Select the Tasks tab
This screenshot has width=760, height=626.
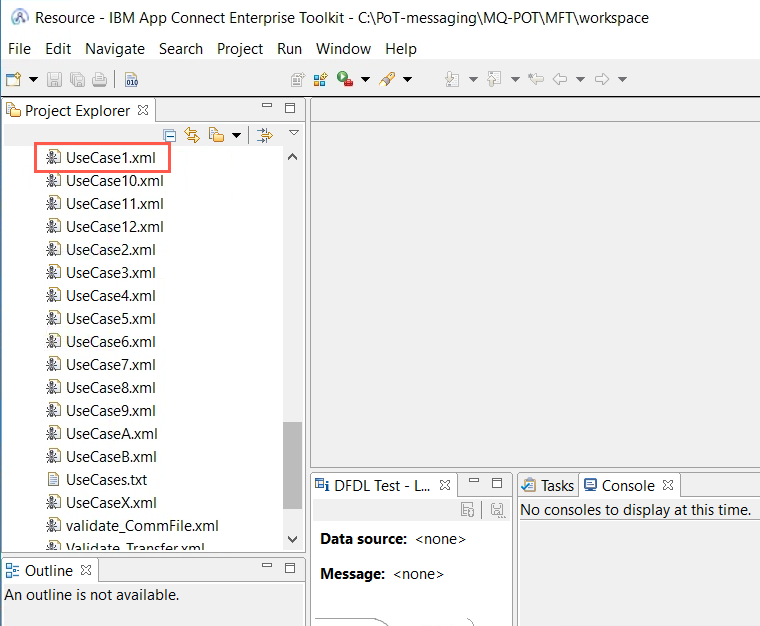click(x=548, y=485)
